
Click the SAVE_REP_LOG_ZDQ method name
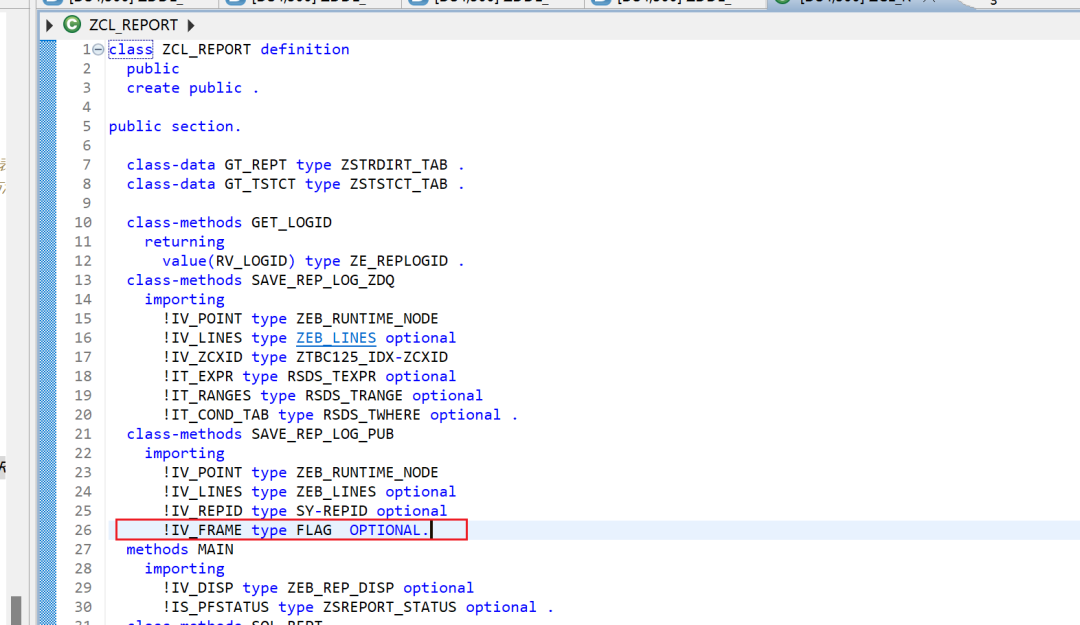point(323,280)
